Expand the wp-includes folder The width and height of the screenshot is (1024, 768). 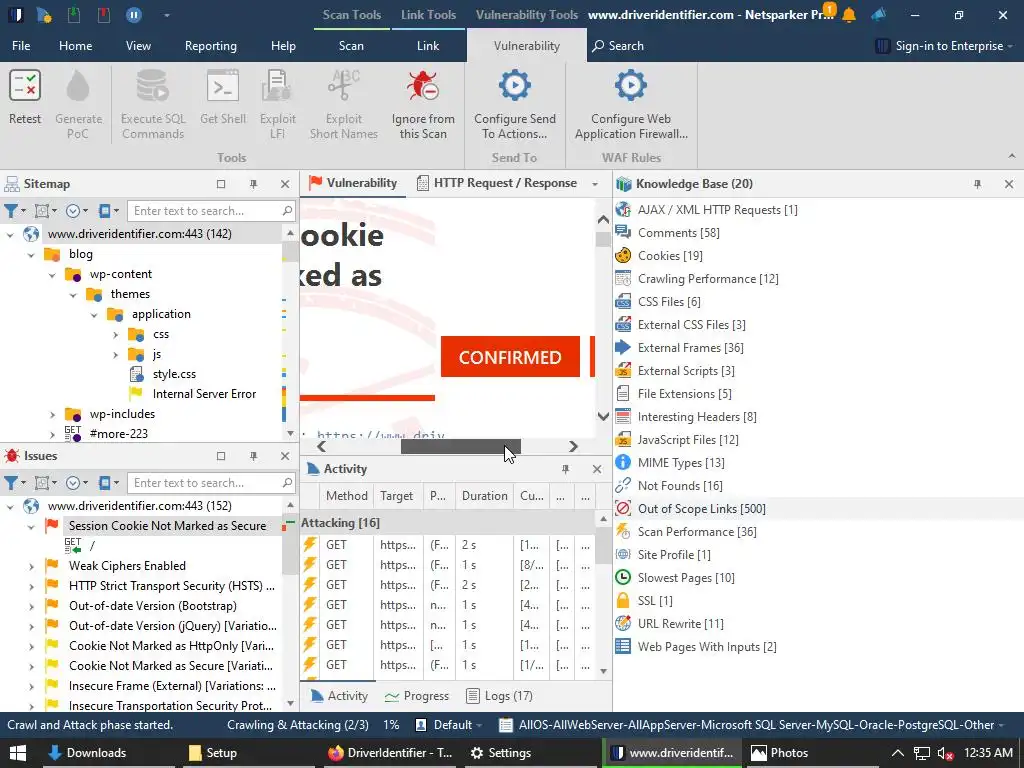pos(52,415)
